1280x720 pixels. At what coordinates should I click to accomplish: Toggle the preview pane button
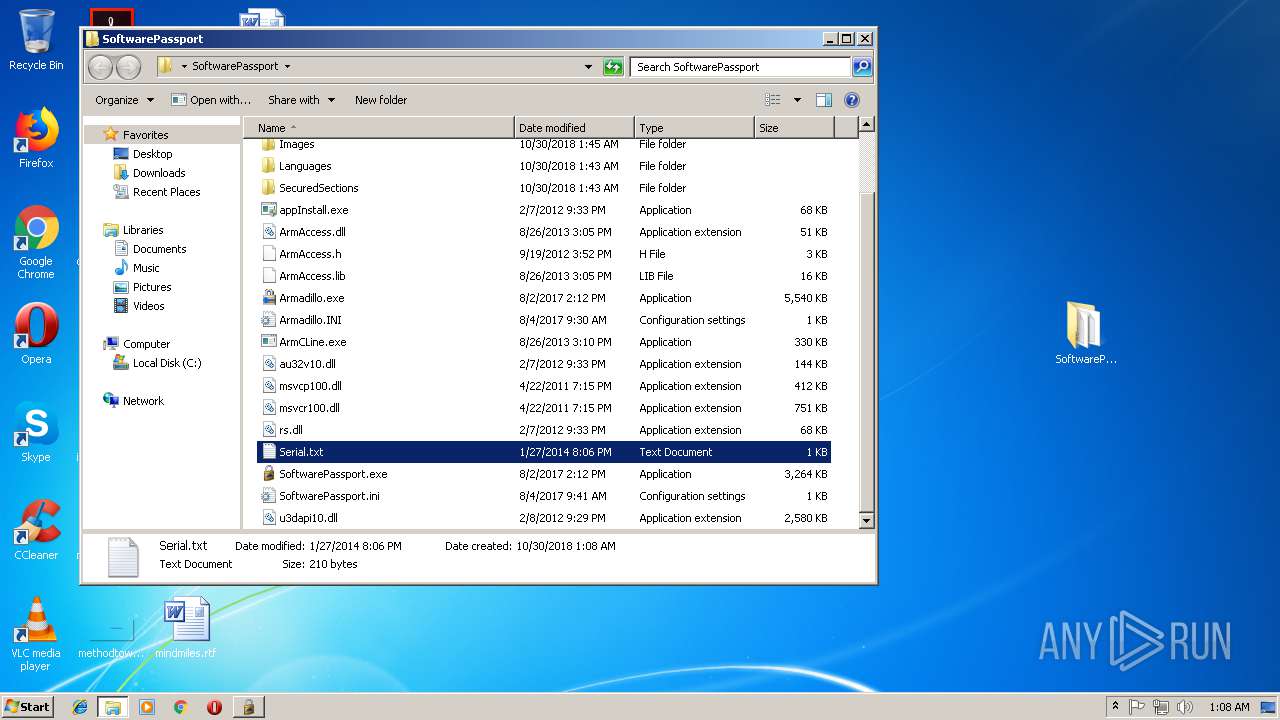point(824,100)
